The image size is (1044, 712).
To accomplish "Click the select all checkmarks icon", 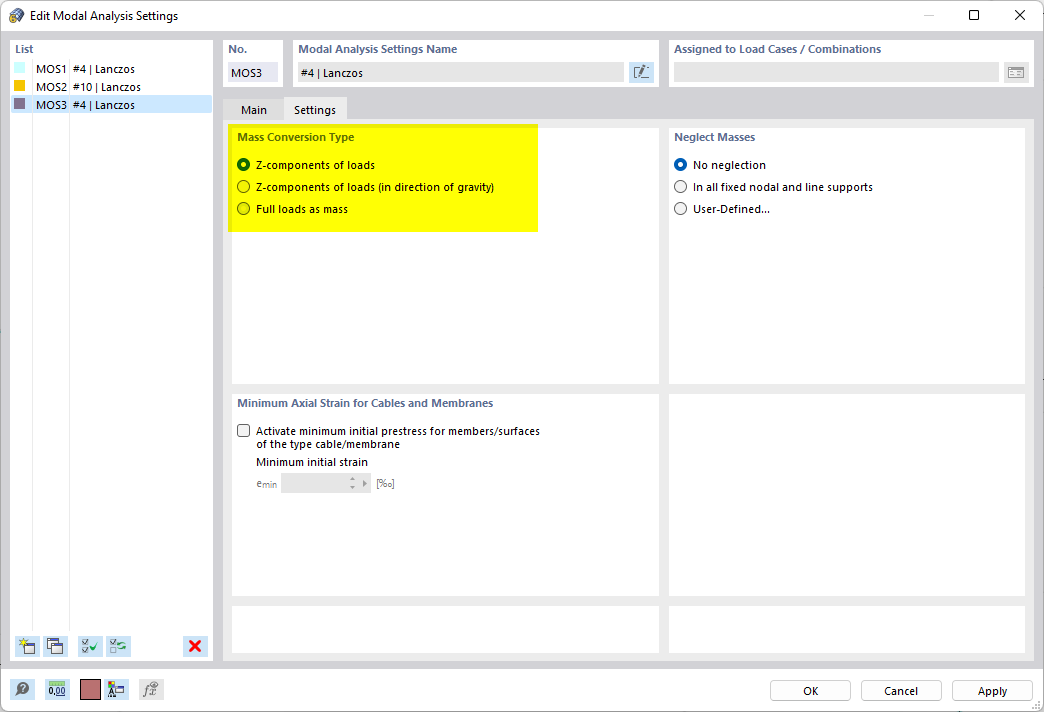I will click(x=90, y=646).
